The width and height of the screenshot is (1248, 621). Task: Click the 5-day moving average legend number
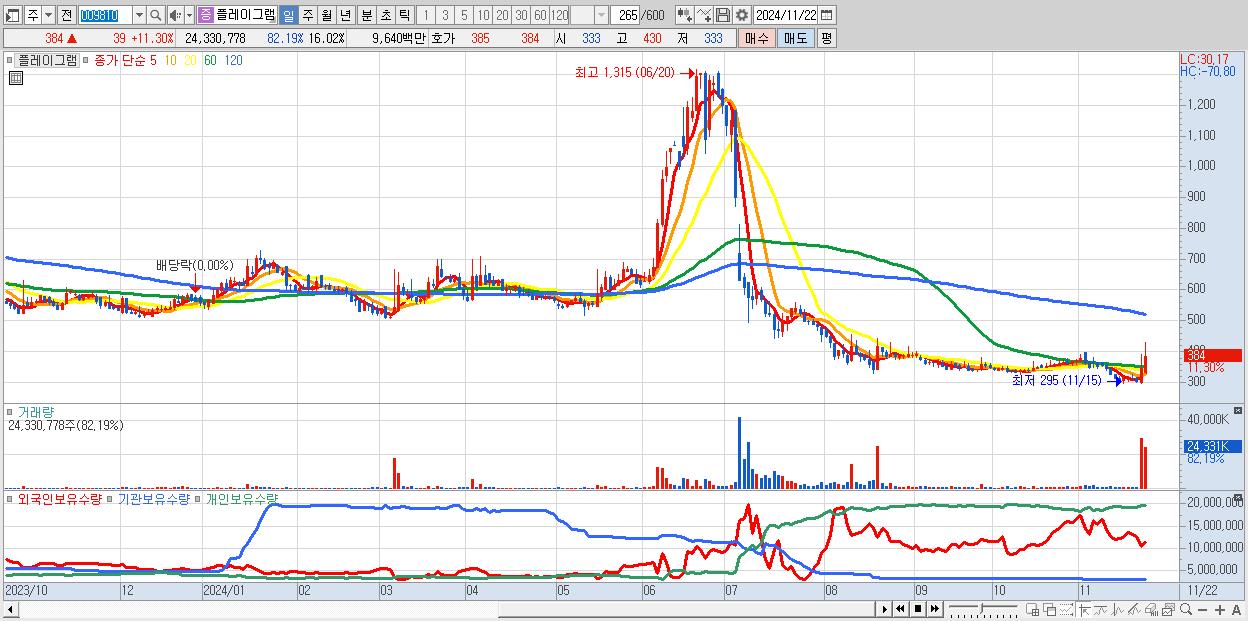tap(152, 60)
